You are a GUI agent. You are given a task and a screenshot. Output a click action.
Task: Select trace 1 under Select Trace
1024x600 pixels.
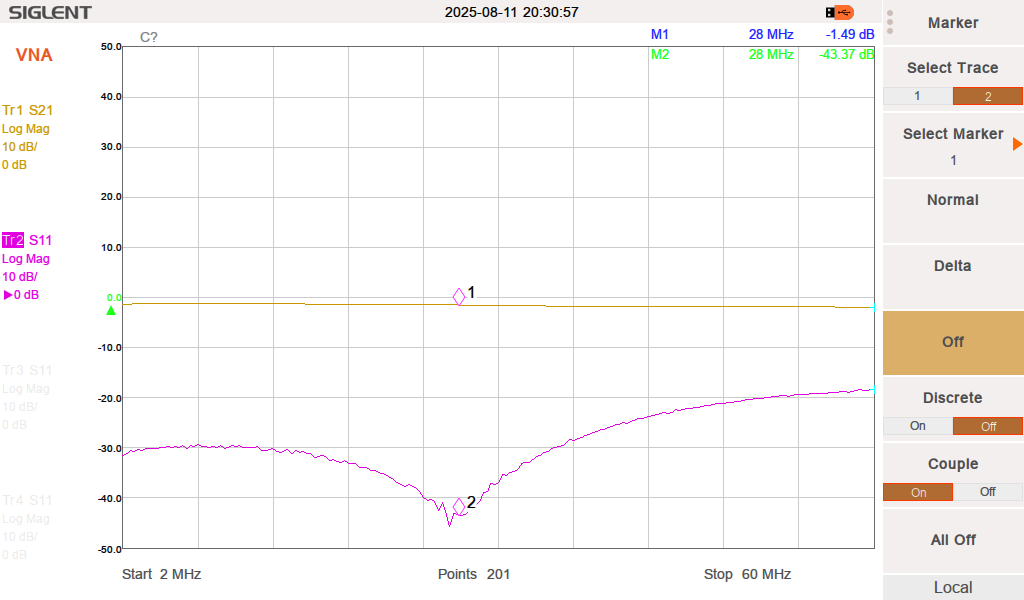[918, 96]
